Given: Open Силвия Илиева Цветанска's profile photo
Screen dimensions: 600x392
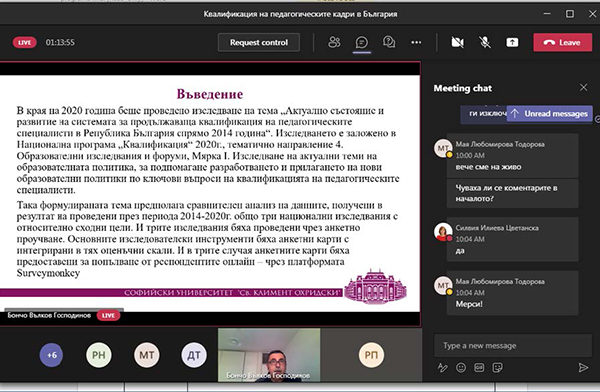Looking at the screenshot, I should (x=443, y=232).
